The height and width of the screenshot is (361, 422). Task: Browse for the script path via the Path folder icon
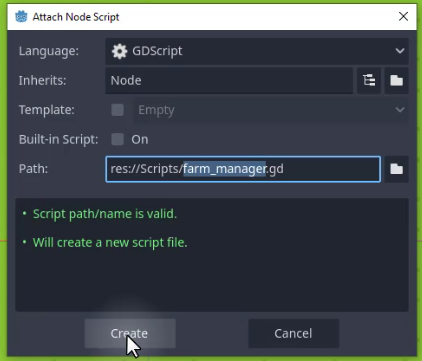(x=396, y=169)
